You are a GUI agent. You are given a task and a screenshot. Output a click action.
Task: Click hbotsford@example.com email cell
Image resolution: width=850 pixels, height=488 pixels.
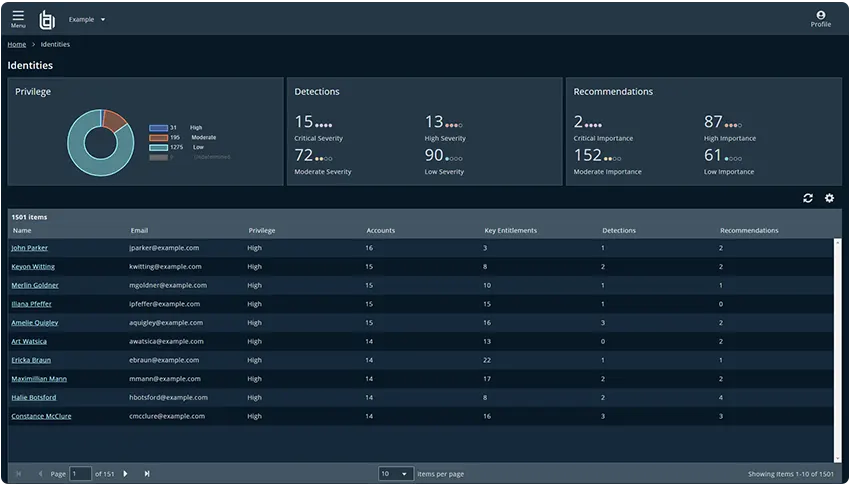point(169,397)
